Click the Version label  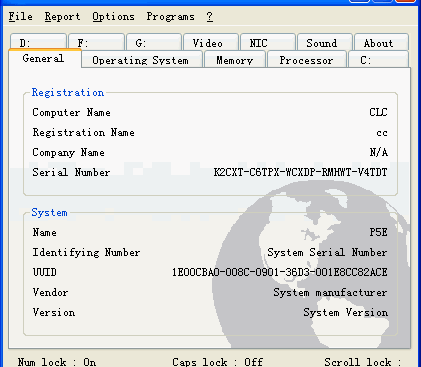[54, 312]
